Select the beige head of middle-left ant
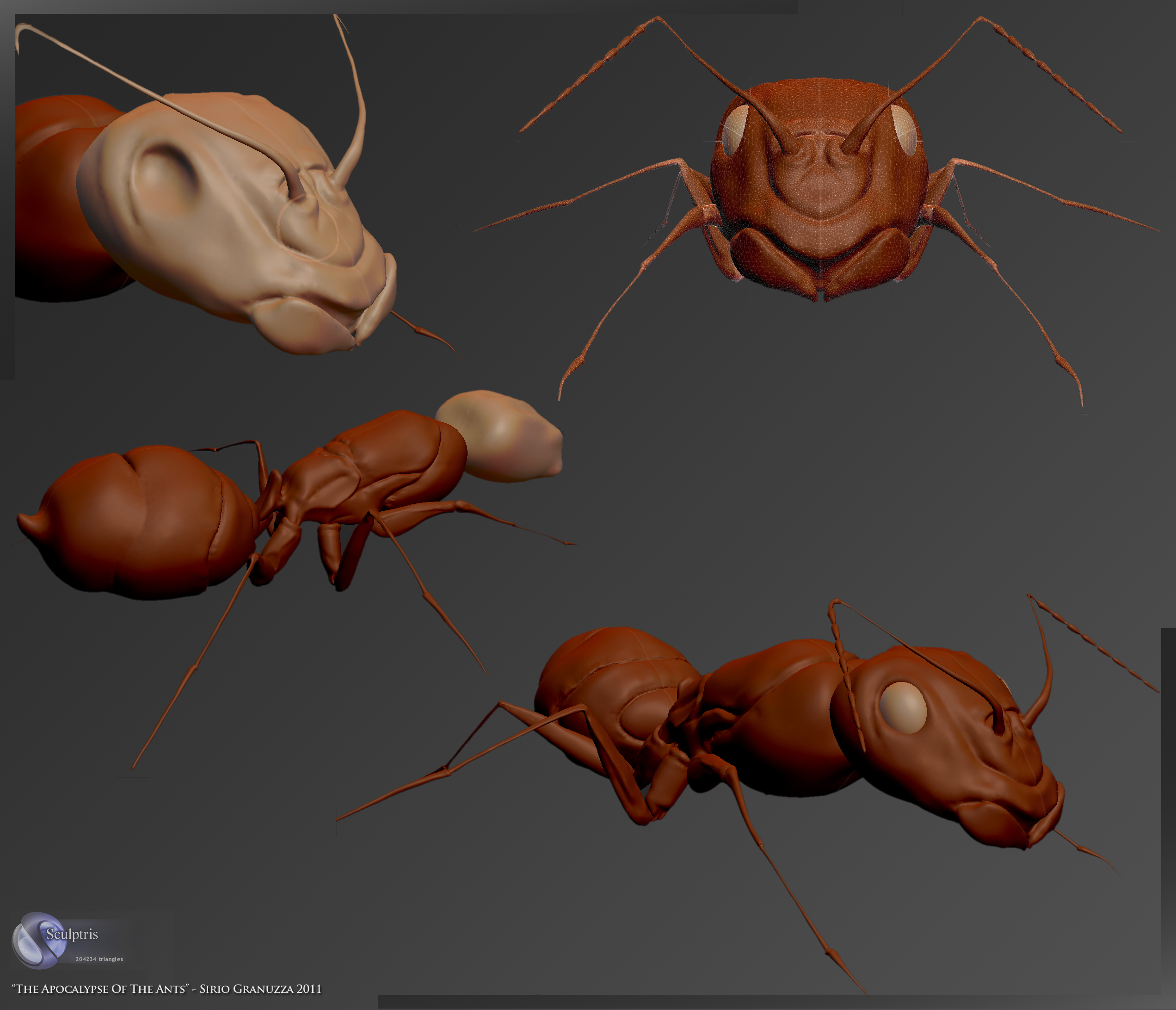Image resolution: width=1176 pixels, height=1010 pixels. 502,436
